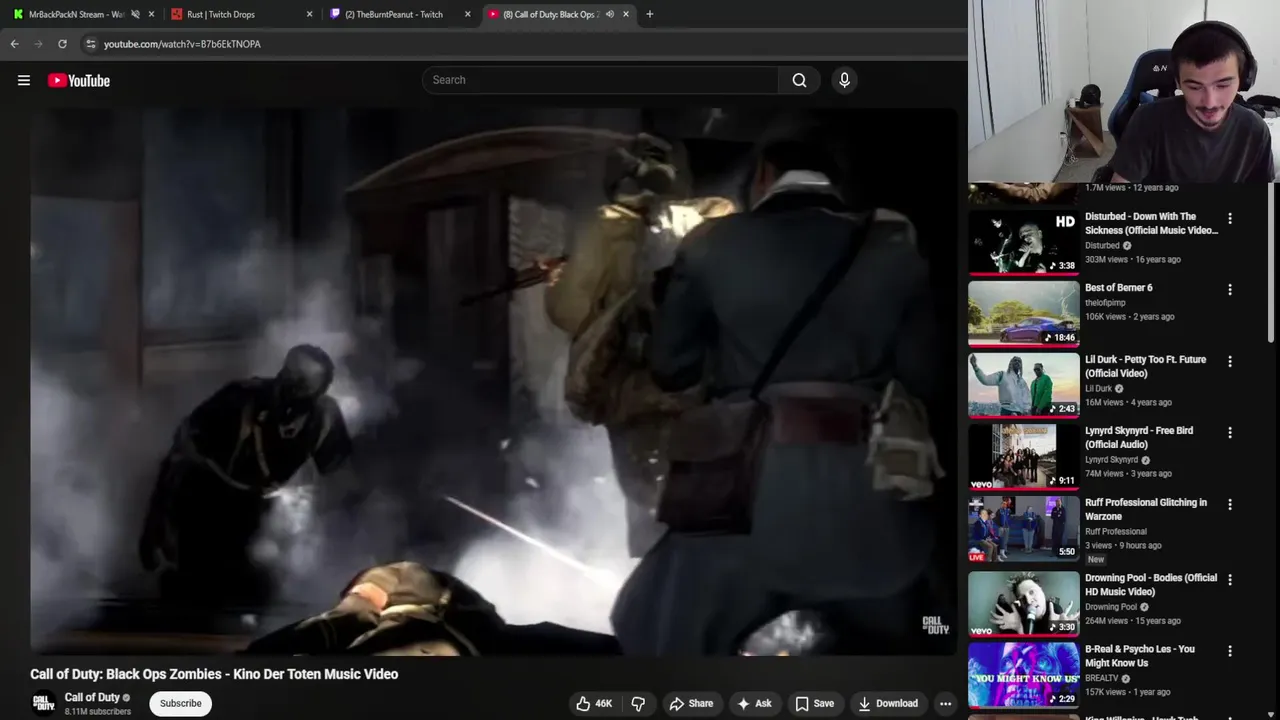Close the Rust Twitch Drops tab

click(x=309, y=14)
